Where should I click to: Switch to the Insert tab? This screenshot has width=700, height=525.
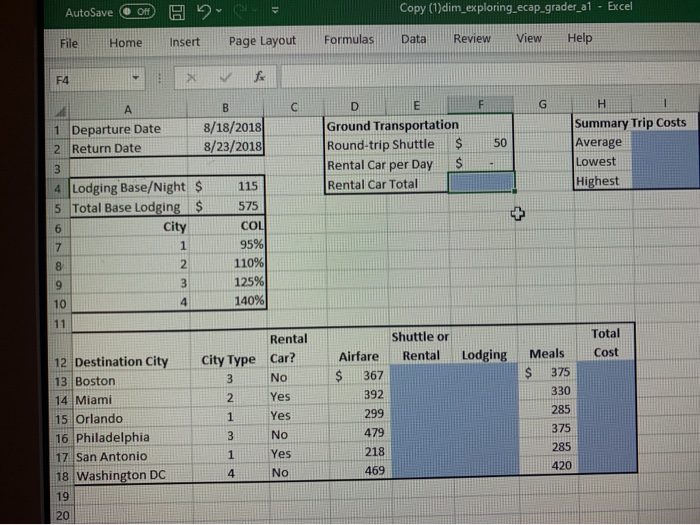coord(184,42)
